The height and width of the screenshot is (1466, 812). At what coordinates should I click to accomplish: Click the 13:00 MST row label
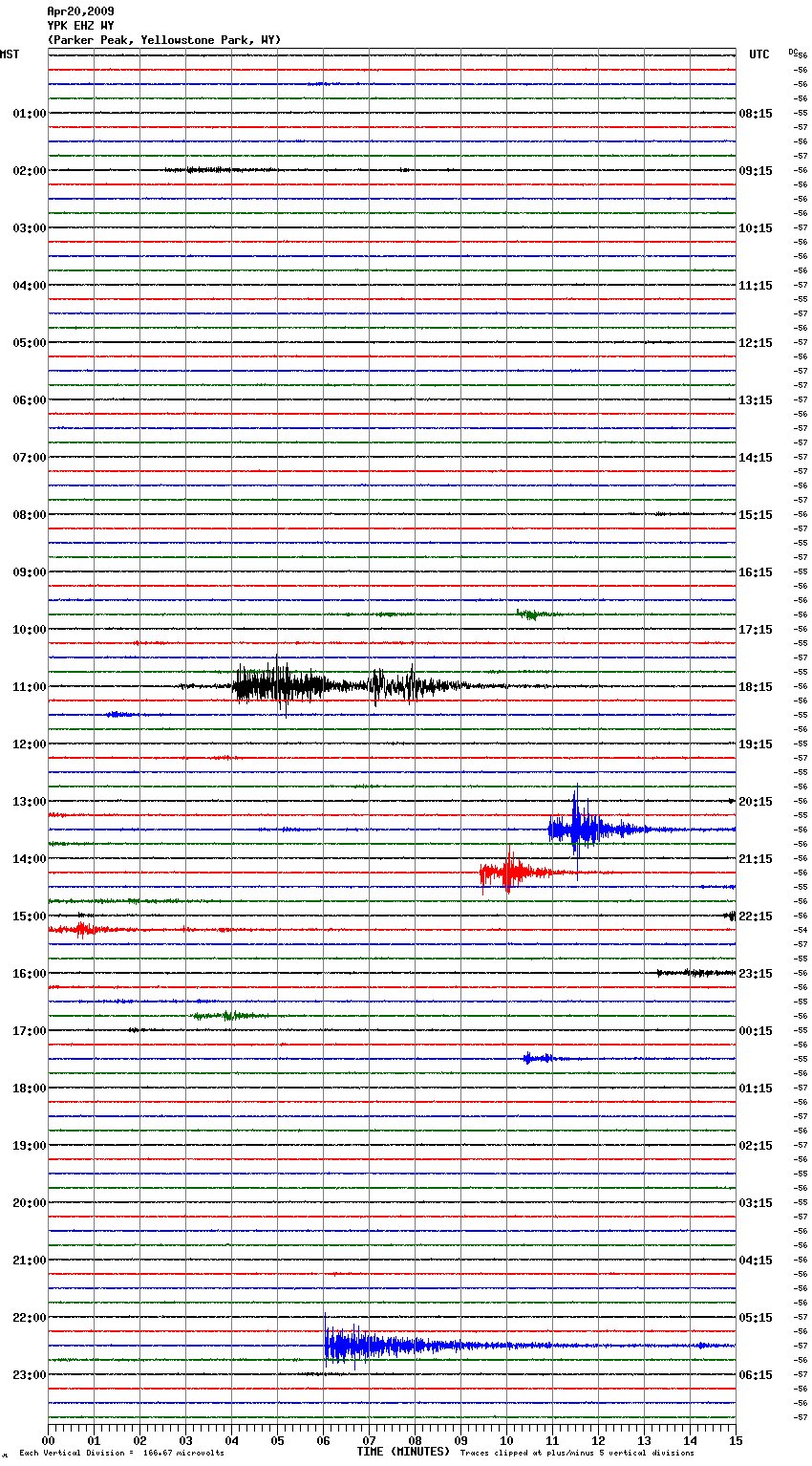[x=29, y=802]
